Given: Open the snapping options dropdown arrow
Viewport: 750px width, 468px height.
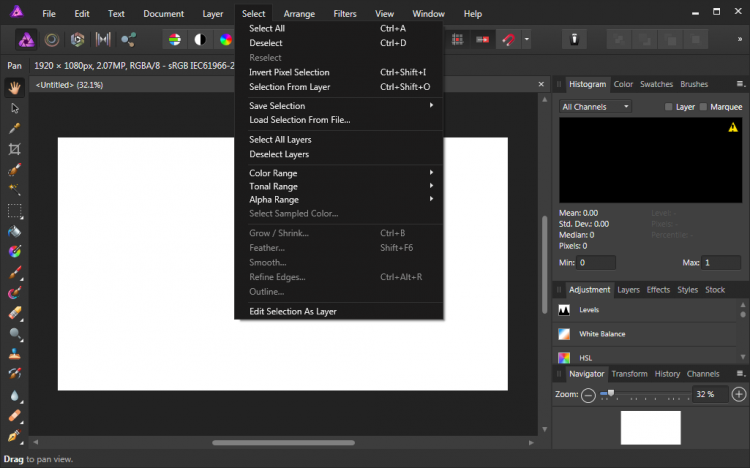Looking at the screenshot, I should click(x=527, y=40).
